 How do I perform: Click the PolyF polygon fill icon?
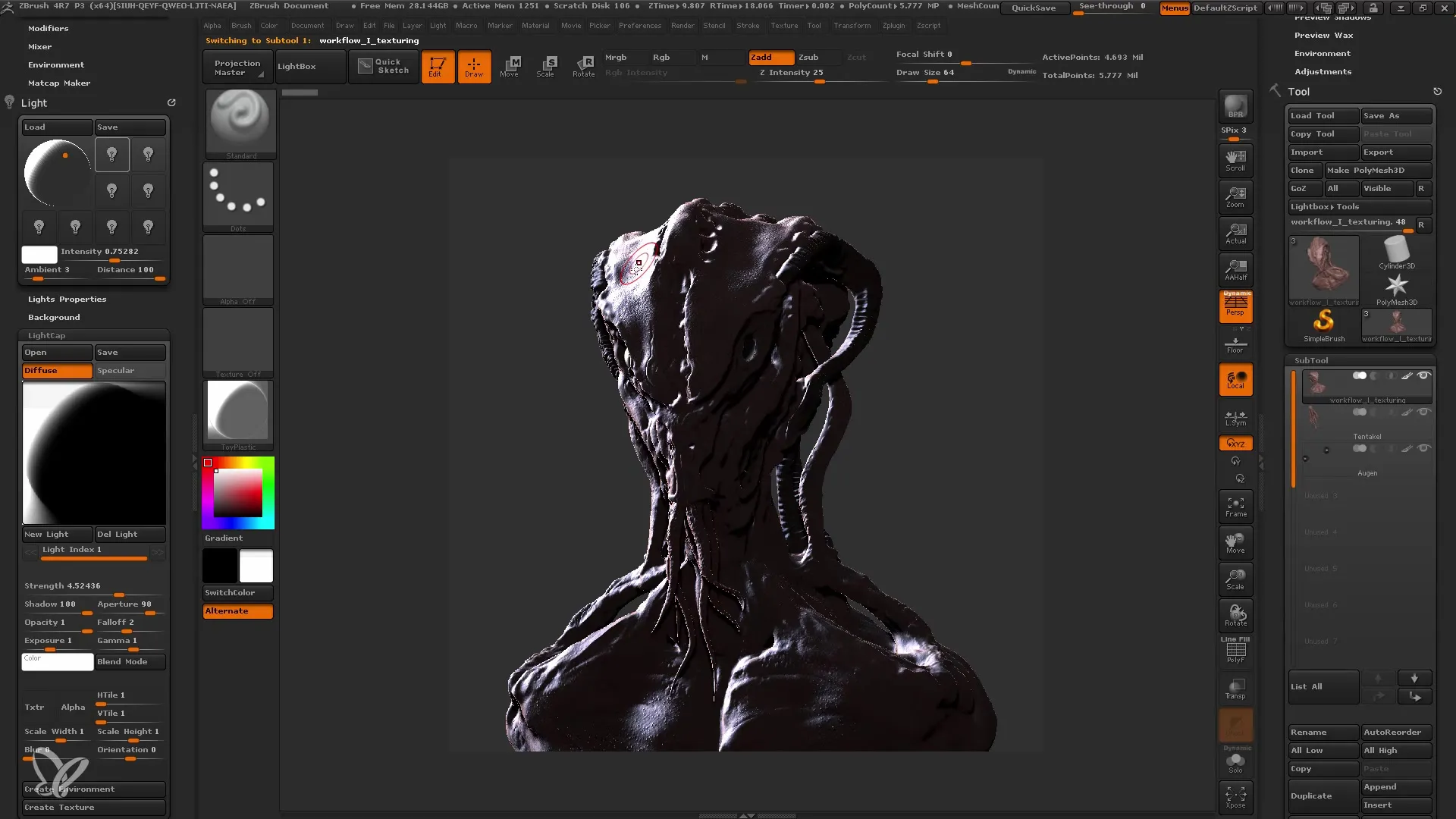click(1236, 653)
